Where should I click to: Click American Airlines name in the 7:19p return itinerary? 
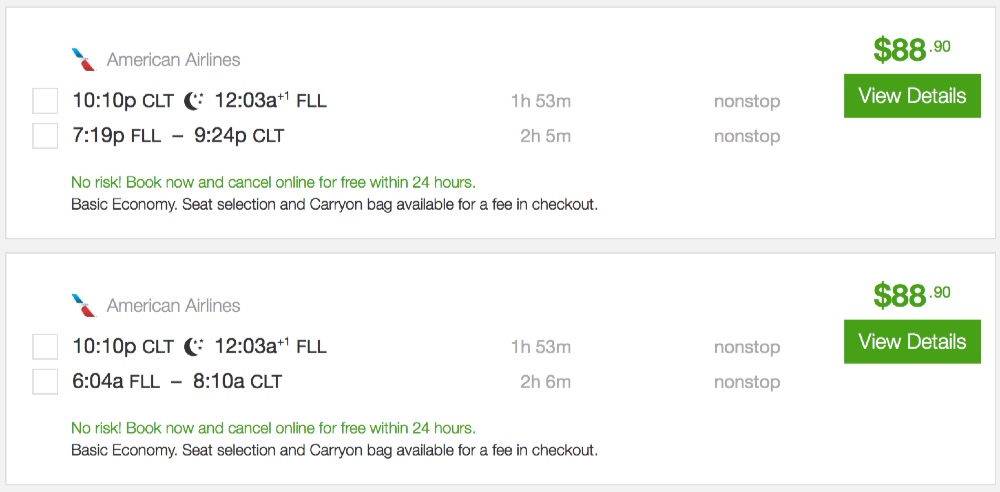tap(173, 60)
